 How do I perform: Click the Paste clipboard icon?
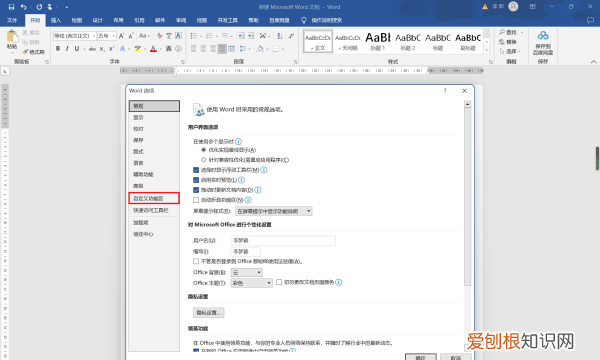point(12,37)
